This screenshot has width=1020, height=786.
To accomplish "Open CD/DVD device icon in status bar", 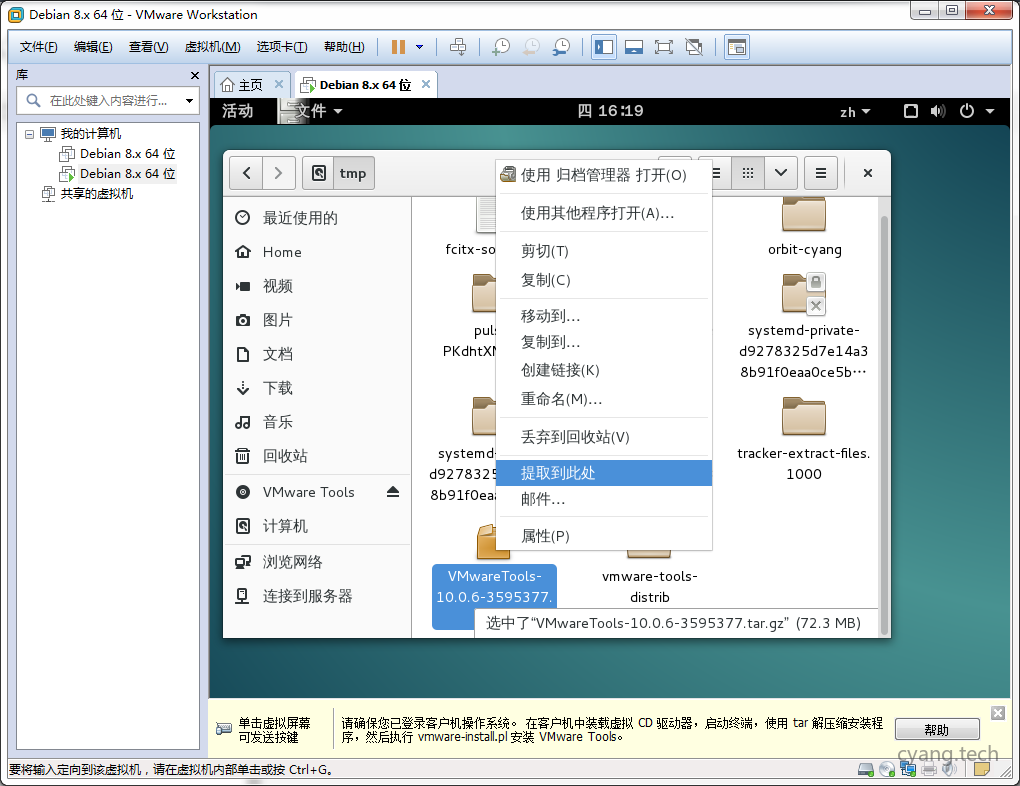I will tap(886, 769).
